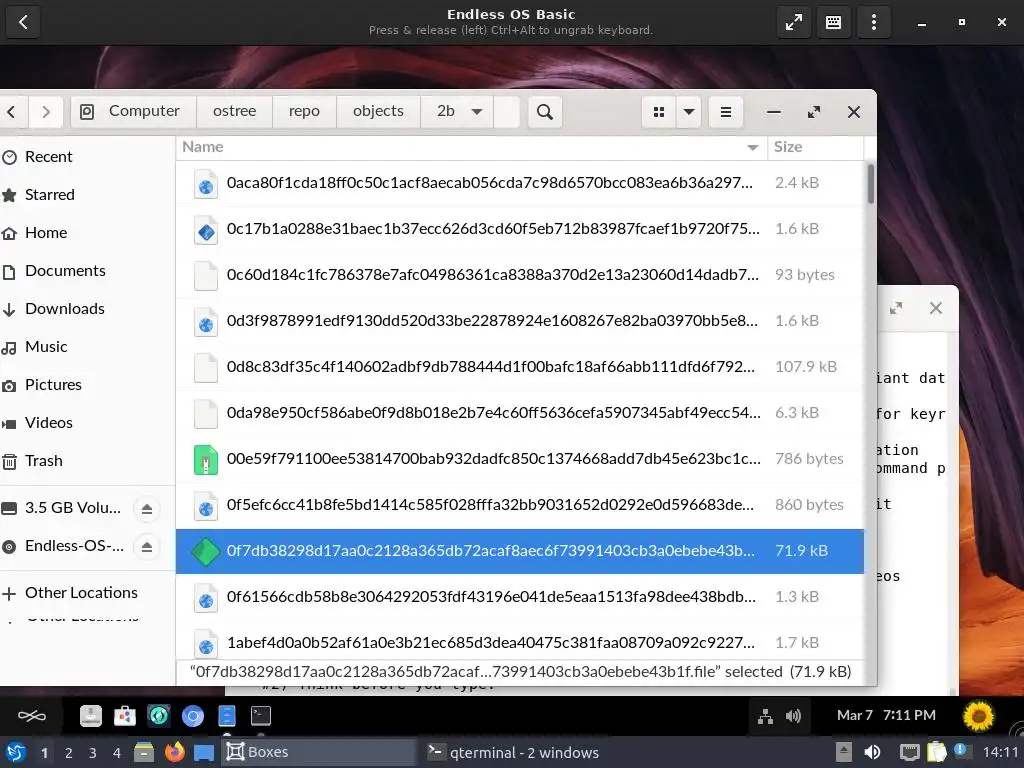This screenshot has height=768, width=1024.
Task: Open the blue document app in Endless taskbar
Action: click(227, 716)
